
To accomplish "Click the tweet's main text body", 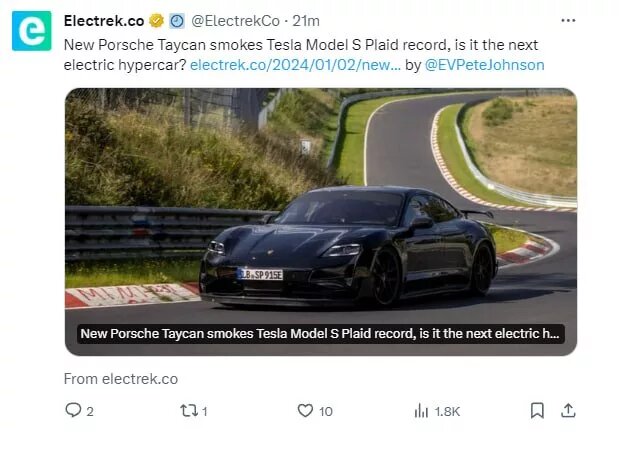I will point(250,46).
